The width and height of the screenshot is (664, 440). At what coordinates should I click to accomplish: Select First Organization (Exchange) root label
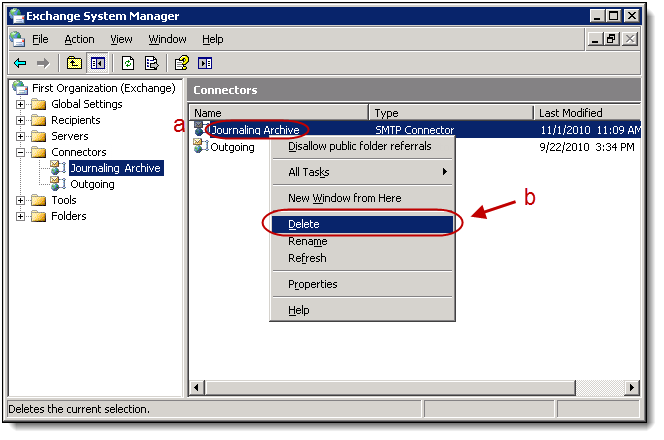104,88
